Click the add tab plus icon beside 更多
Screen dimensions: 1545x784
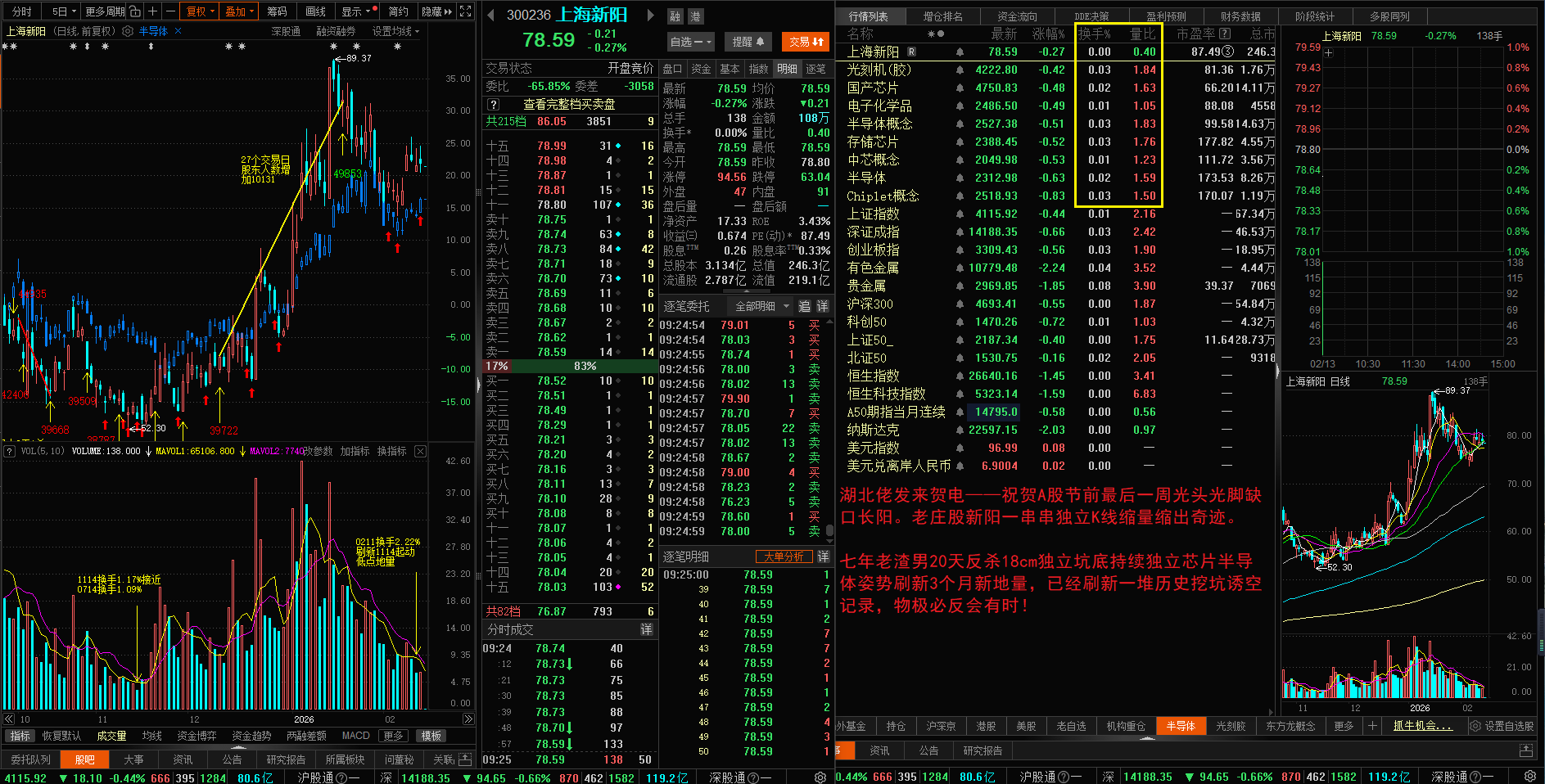[x=1373, y=726]
